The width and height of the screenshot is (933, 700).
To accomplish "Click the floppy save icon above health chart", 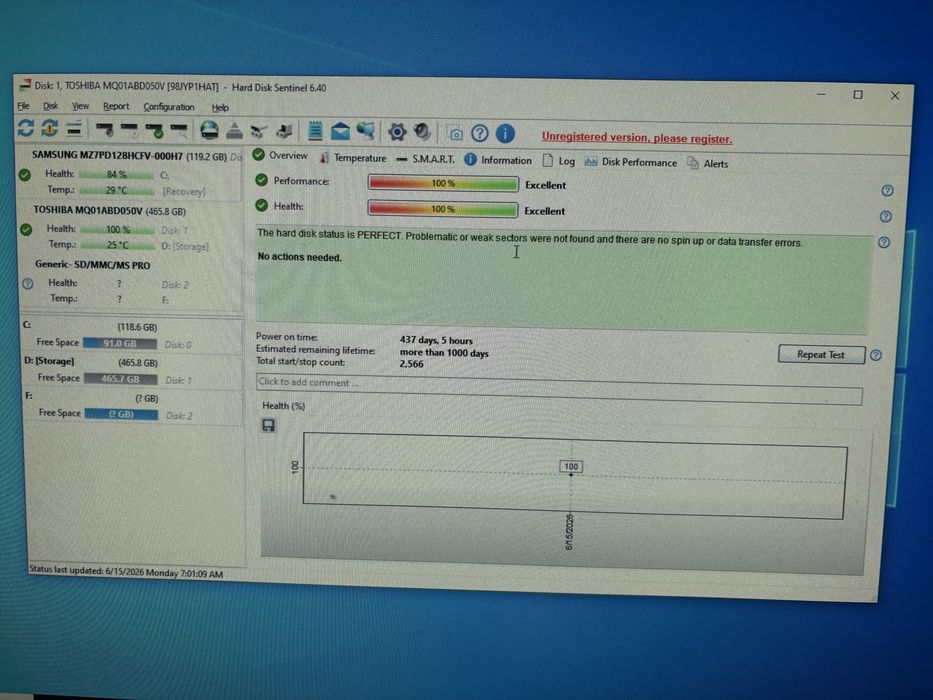I will tap(268, 425).
